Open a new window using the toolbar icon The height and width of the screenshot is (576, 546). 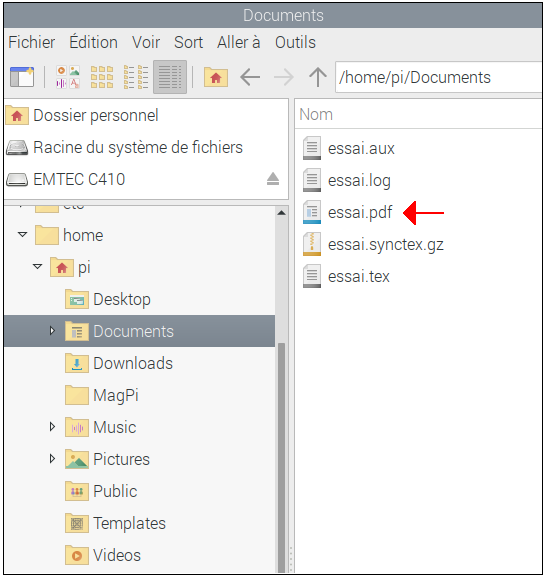[22, 77]
